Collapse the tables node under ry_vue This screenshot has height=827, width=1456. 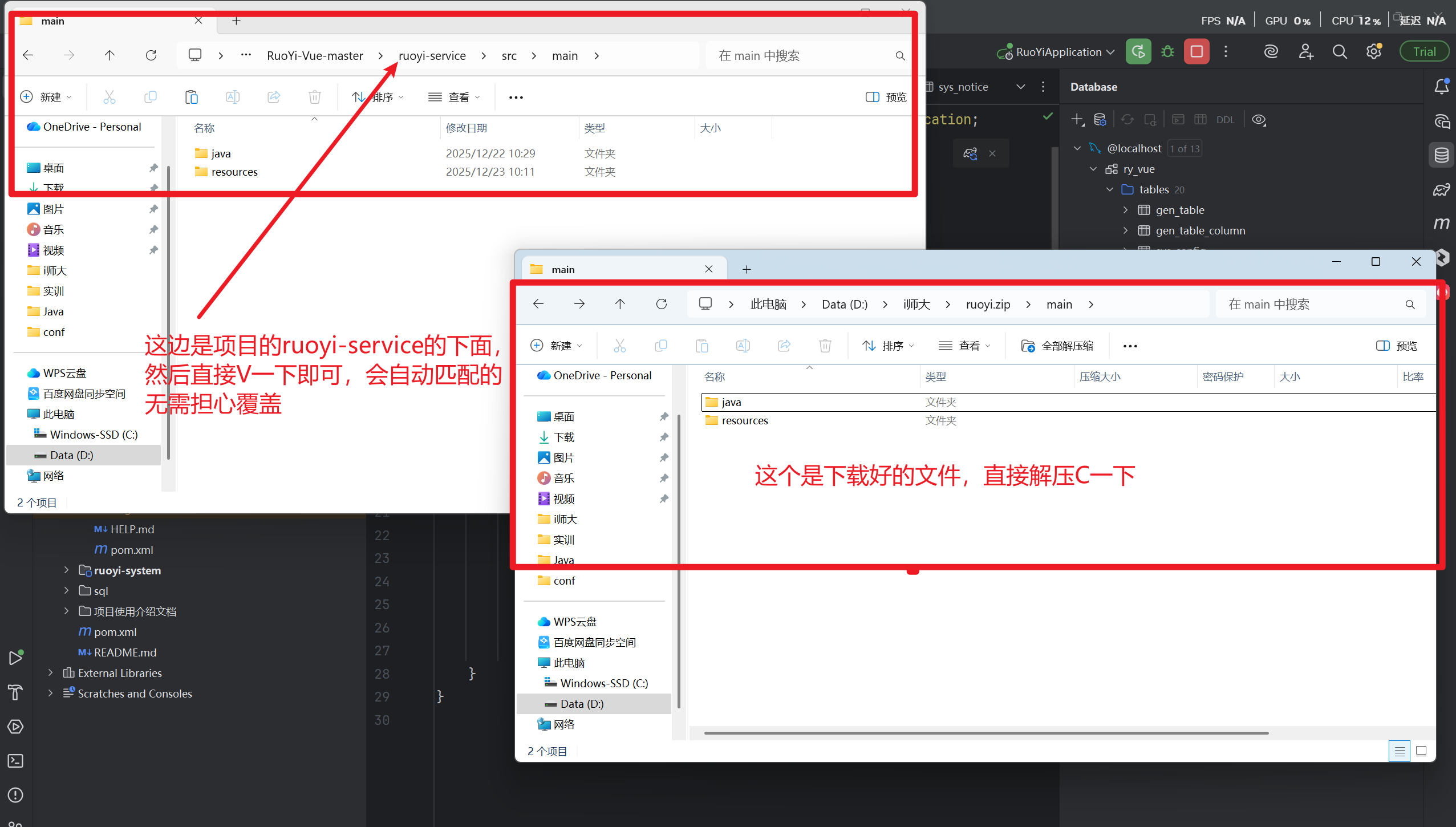click(1109, 189)
